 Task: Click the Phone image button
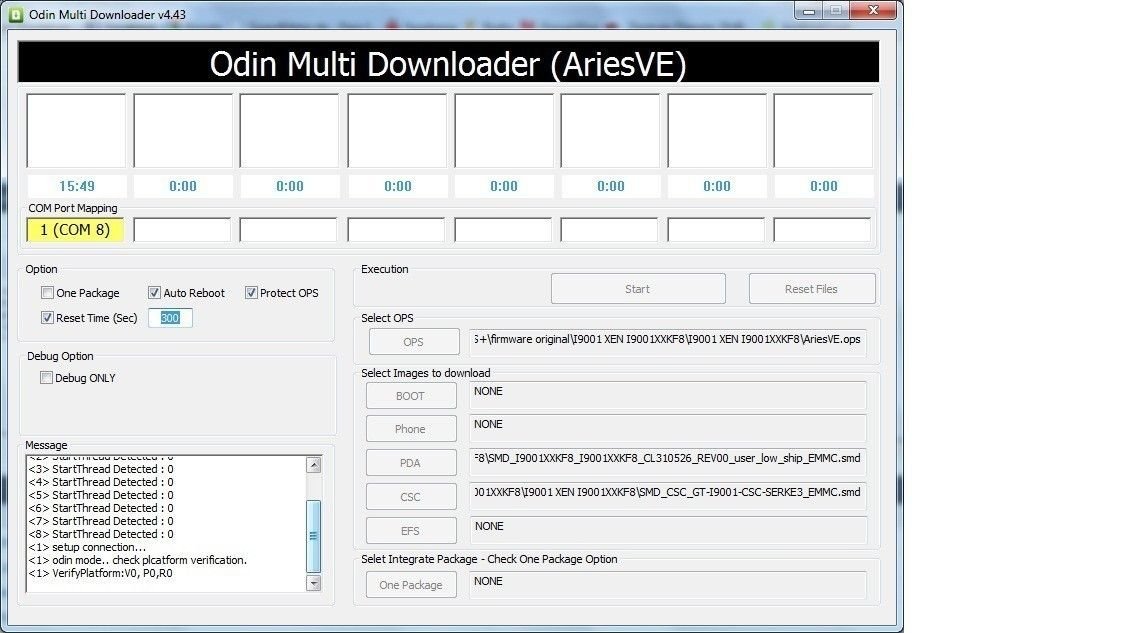(x=410, y=429)
